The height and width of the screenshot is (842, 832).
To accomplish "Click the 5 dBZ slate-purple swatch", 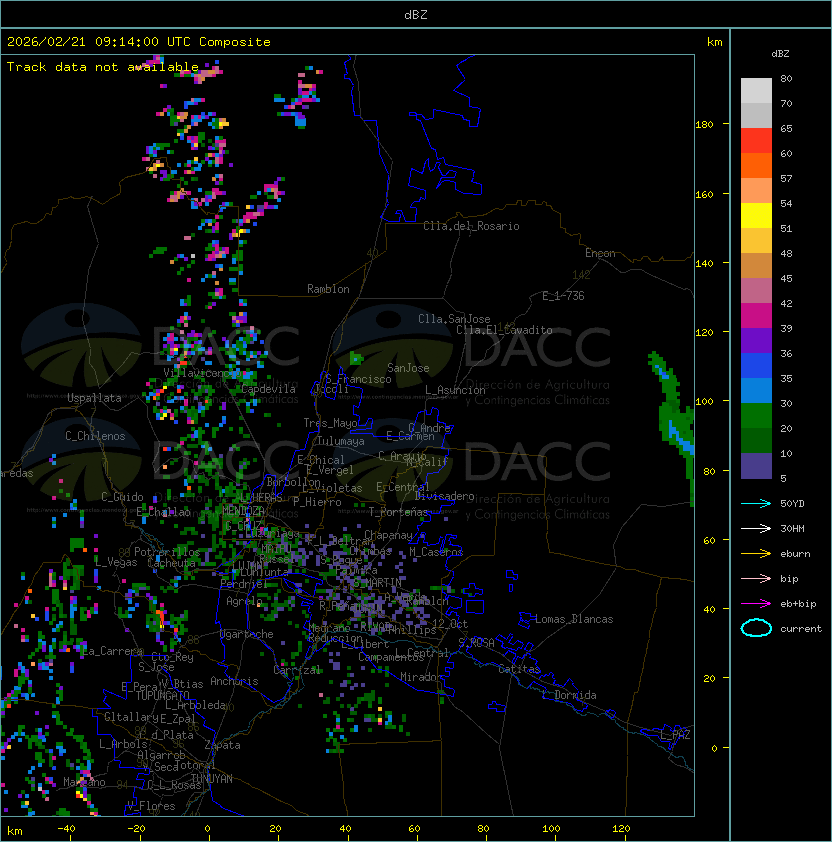I will pos(756,466).
